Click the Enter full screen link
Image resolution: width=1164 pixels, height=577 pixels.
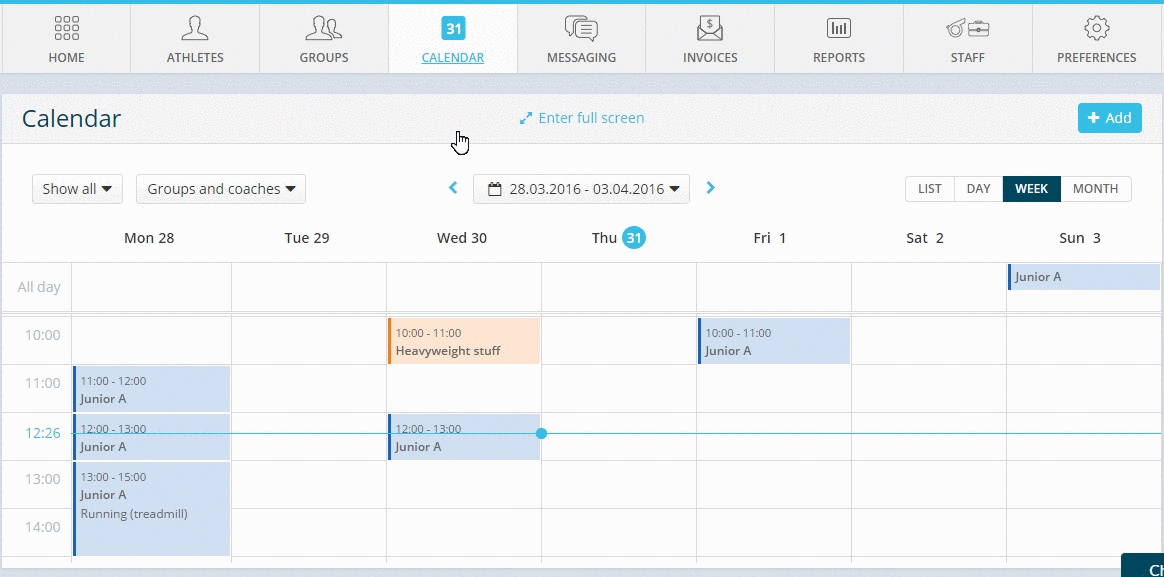pos(581,118)
